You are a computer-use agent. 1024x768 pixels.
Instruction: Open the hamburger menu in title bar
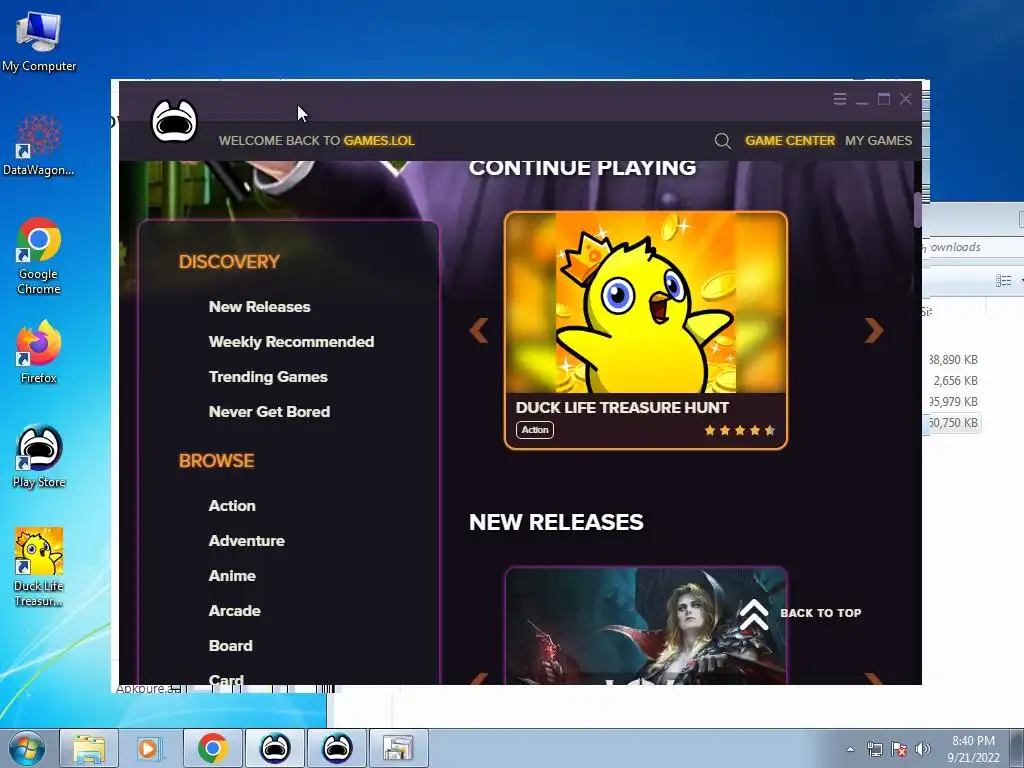(x=840, y=99)
